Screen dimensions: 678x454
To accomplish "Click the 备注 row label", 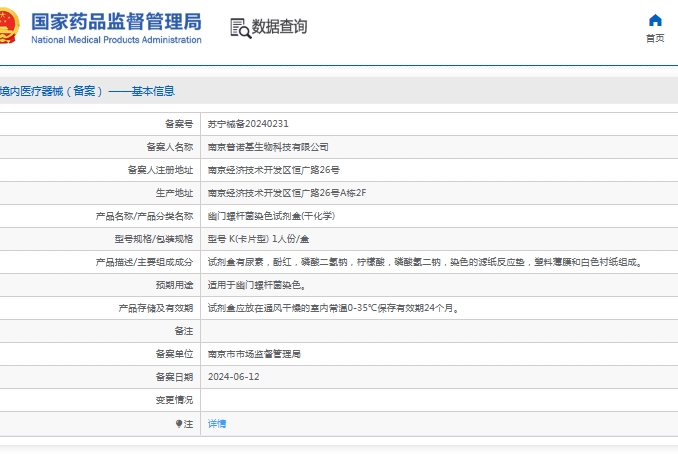I will 184,331.
